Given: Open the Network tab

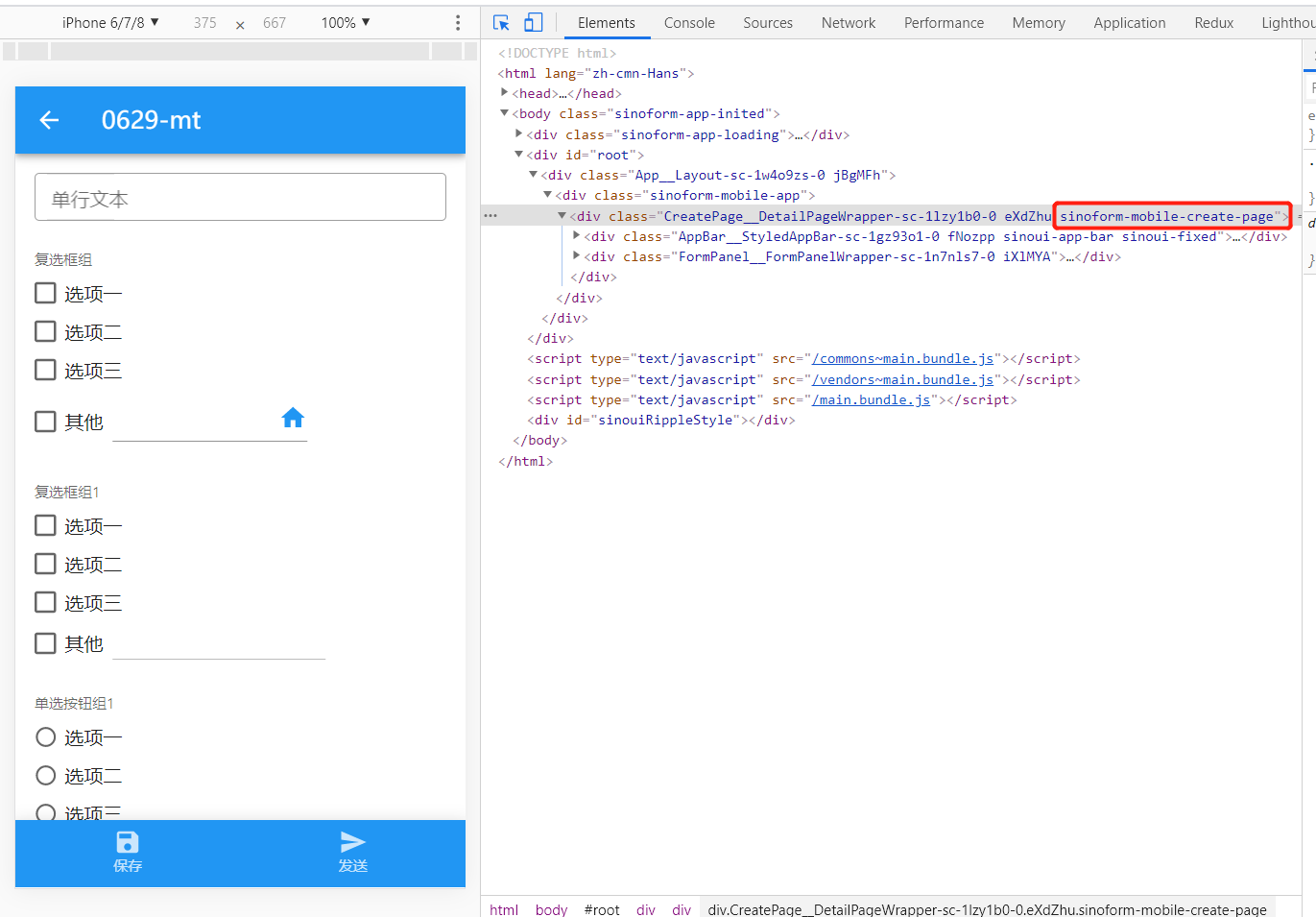Looking at the screenshot, I should 849,23.
